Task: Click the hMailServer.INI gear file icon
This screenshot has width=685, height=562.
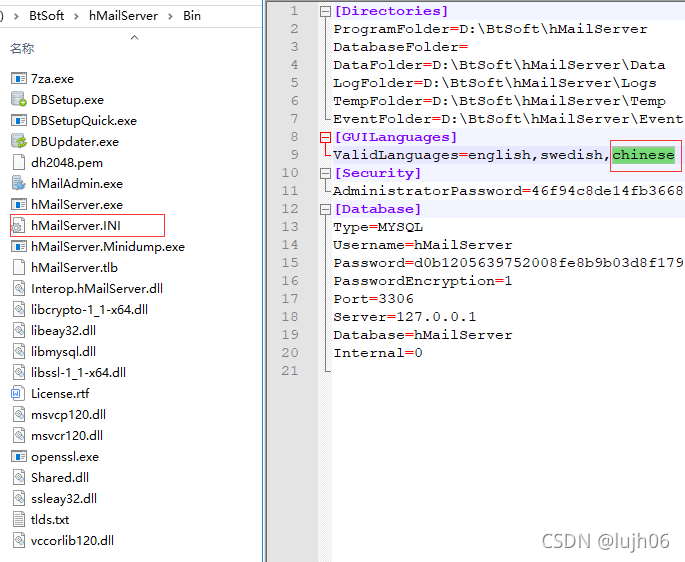Action: click(18, 225)
